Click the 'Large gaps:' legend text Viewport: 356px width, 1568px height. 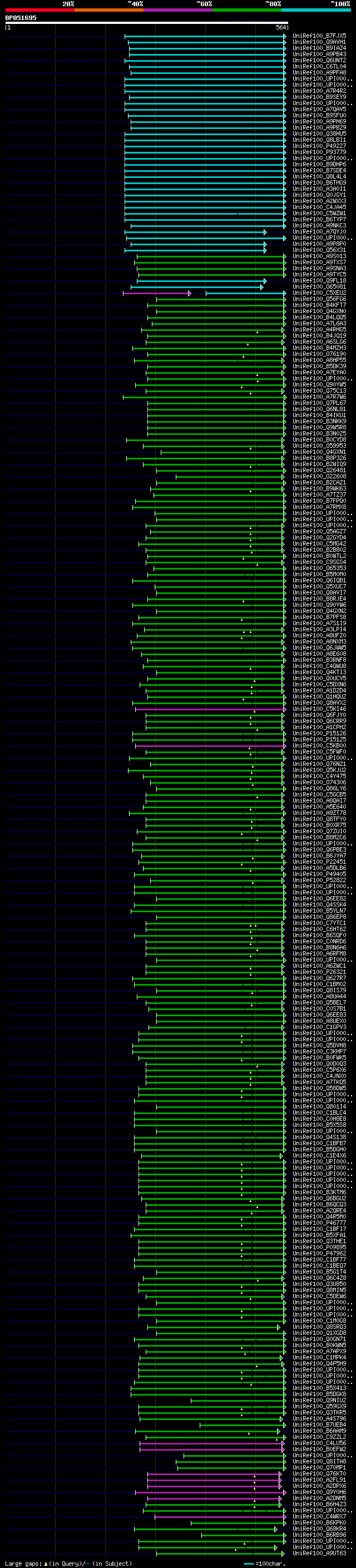23,1563
